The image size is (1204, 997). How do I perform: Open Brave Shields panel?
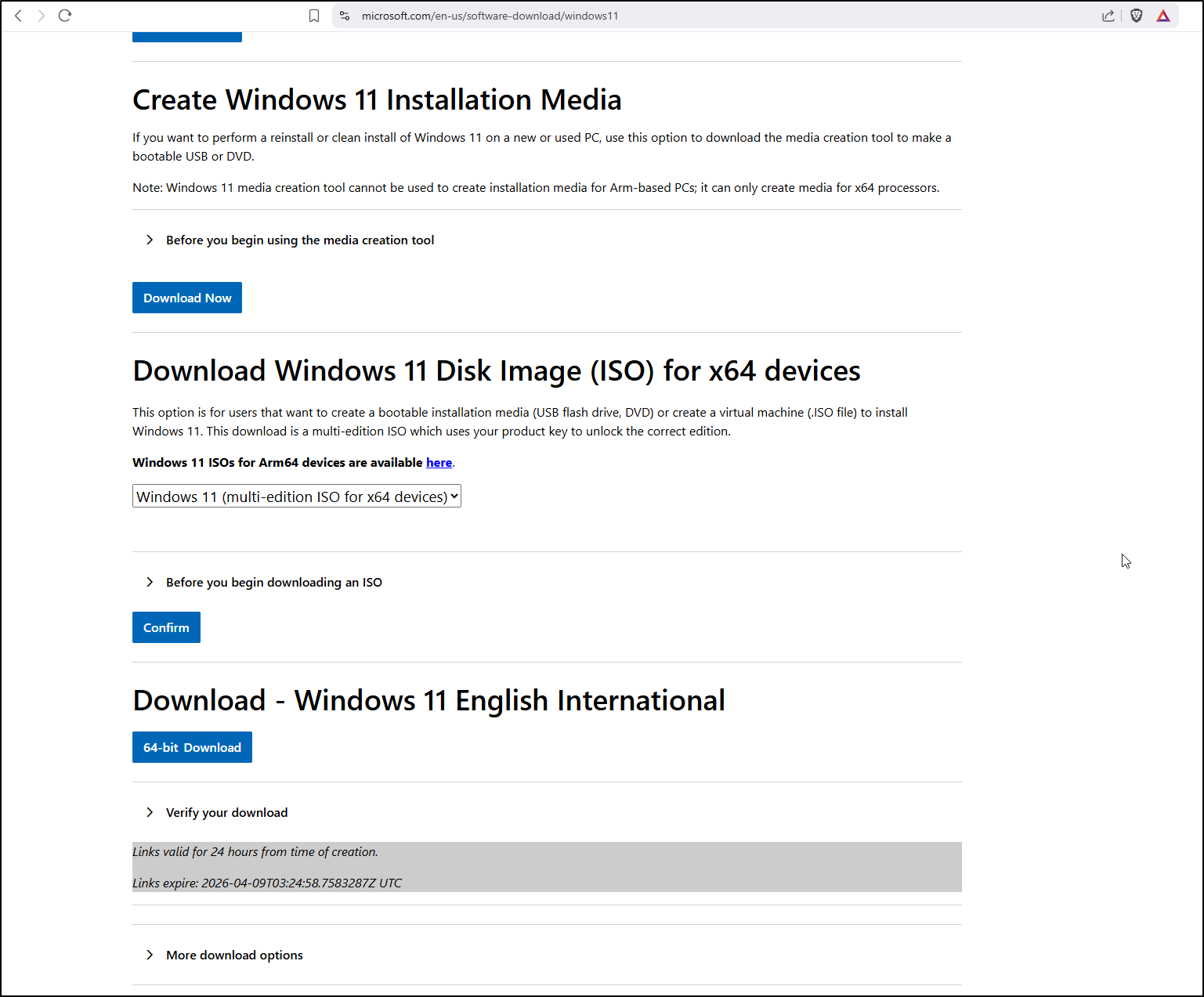pyautogui.click(x=1137, y=16)
